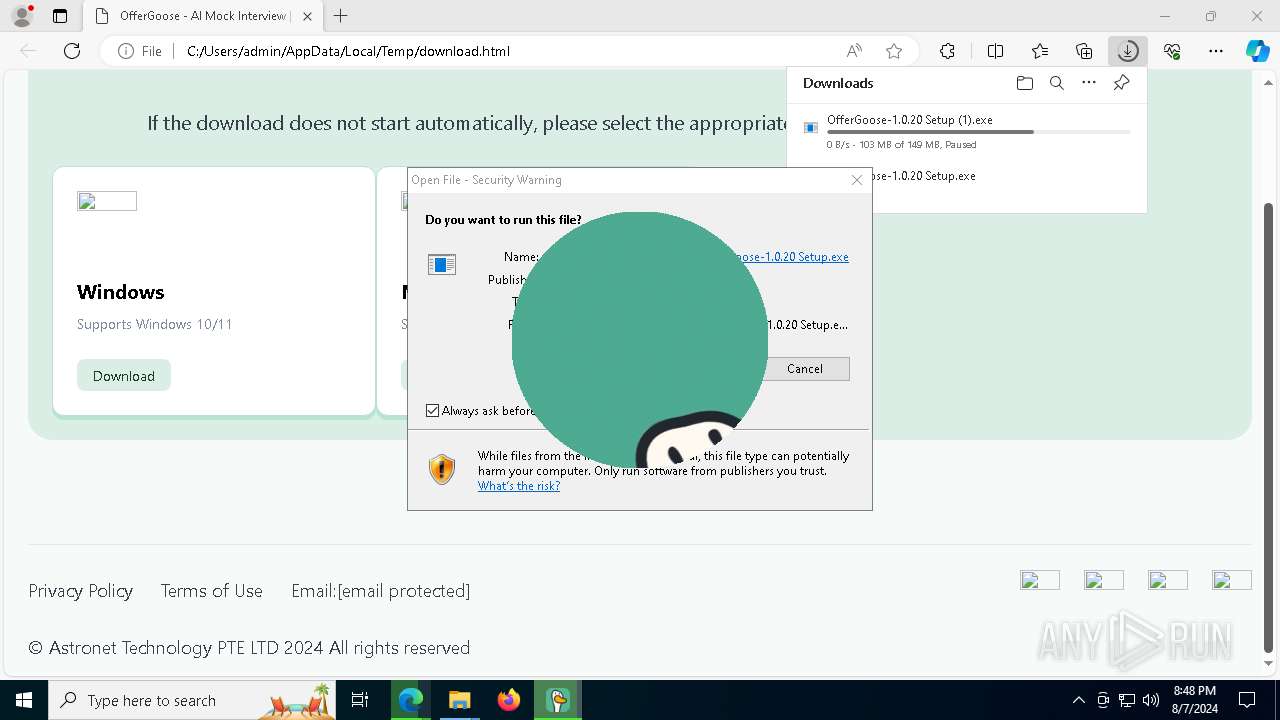Screen dimensions: 1280x720
Task: Open the Privacy Policy link
Action: [x=81, y=591]
